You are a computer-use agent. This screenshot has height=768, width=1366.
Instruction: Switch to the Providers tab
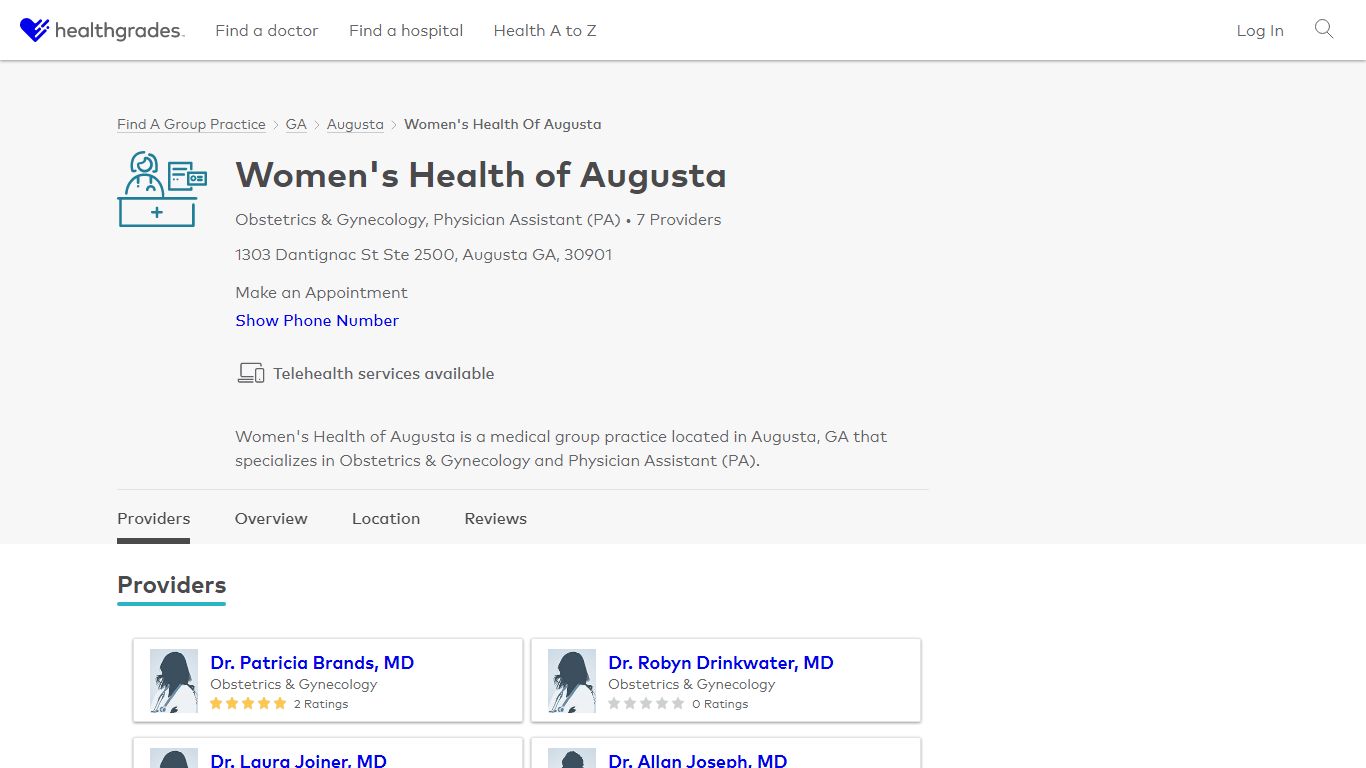point(153,518)
